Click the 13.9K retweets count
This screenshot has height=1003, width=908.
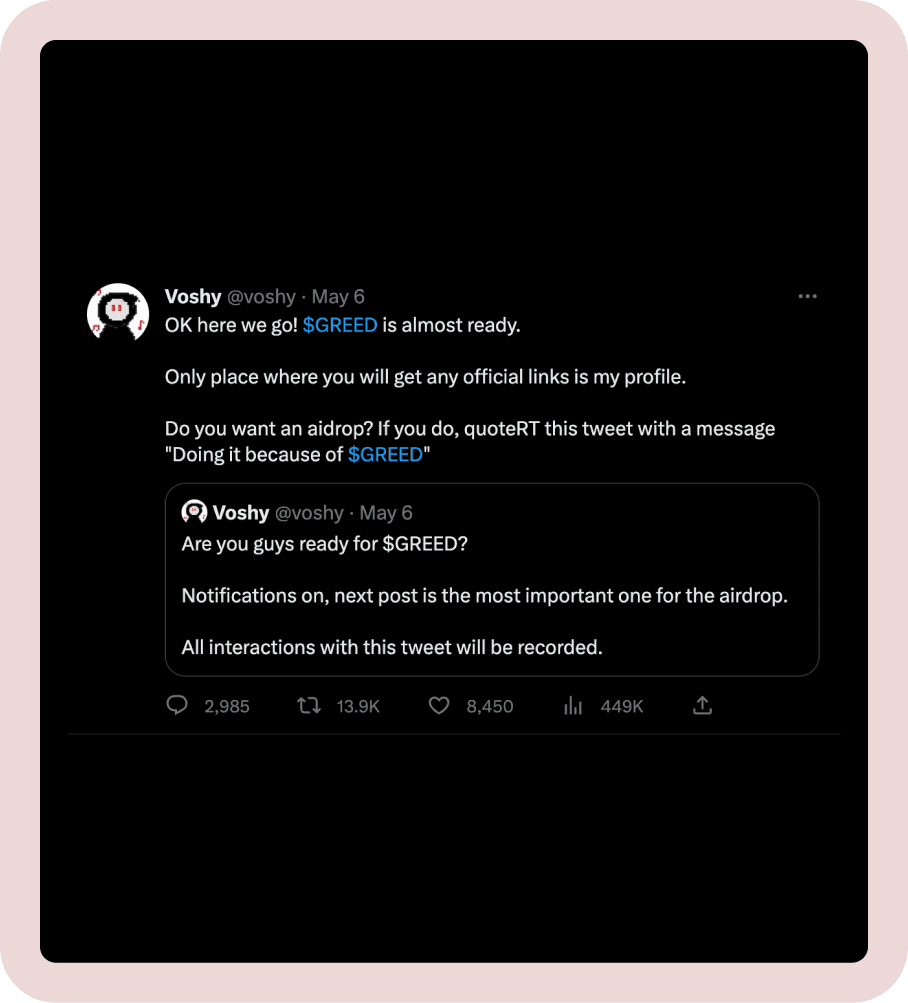pyautogui.click(x=358, y=707)
